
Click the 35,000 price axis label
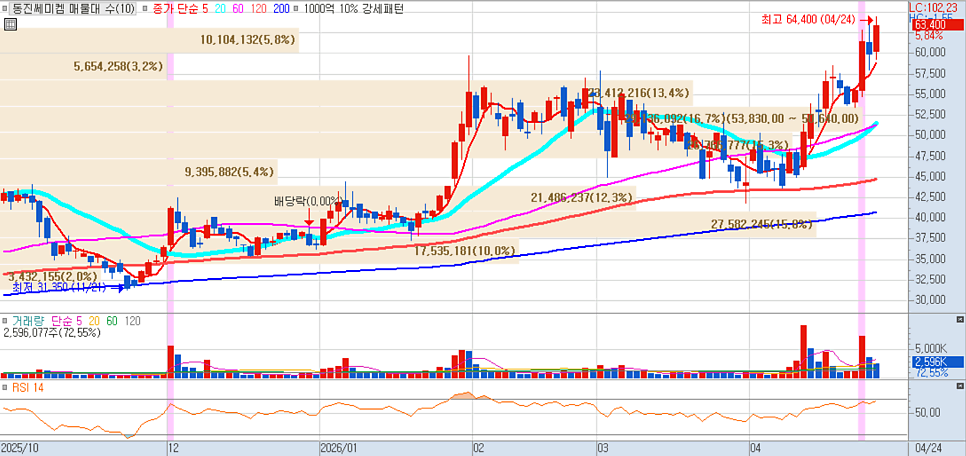tap(930, 258)
